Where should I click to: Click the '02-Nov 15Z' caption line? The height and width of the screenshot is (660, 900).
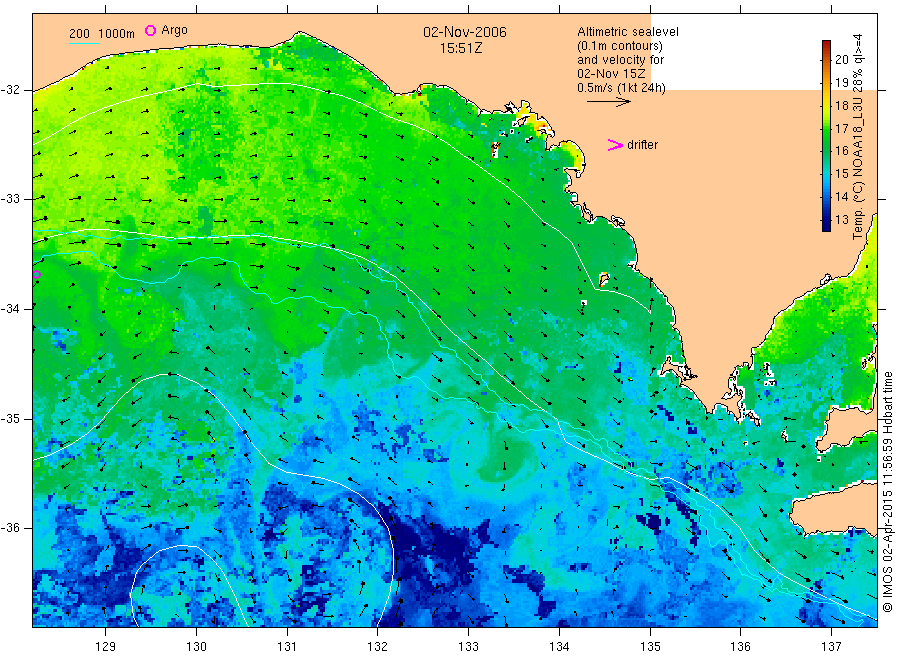click(x=611, y=74)
